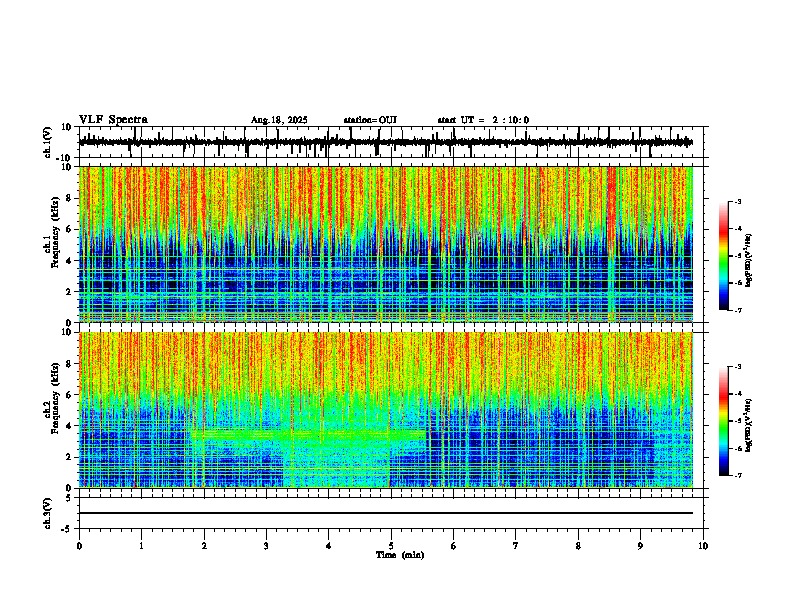The width and height of the screenshot is (792, 612).
Task: Click the "-7" label on ch.2 color bar
Action: click(x=737, y=475)
